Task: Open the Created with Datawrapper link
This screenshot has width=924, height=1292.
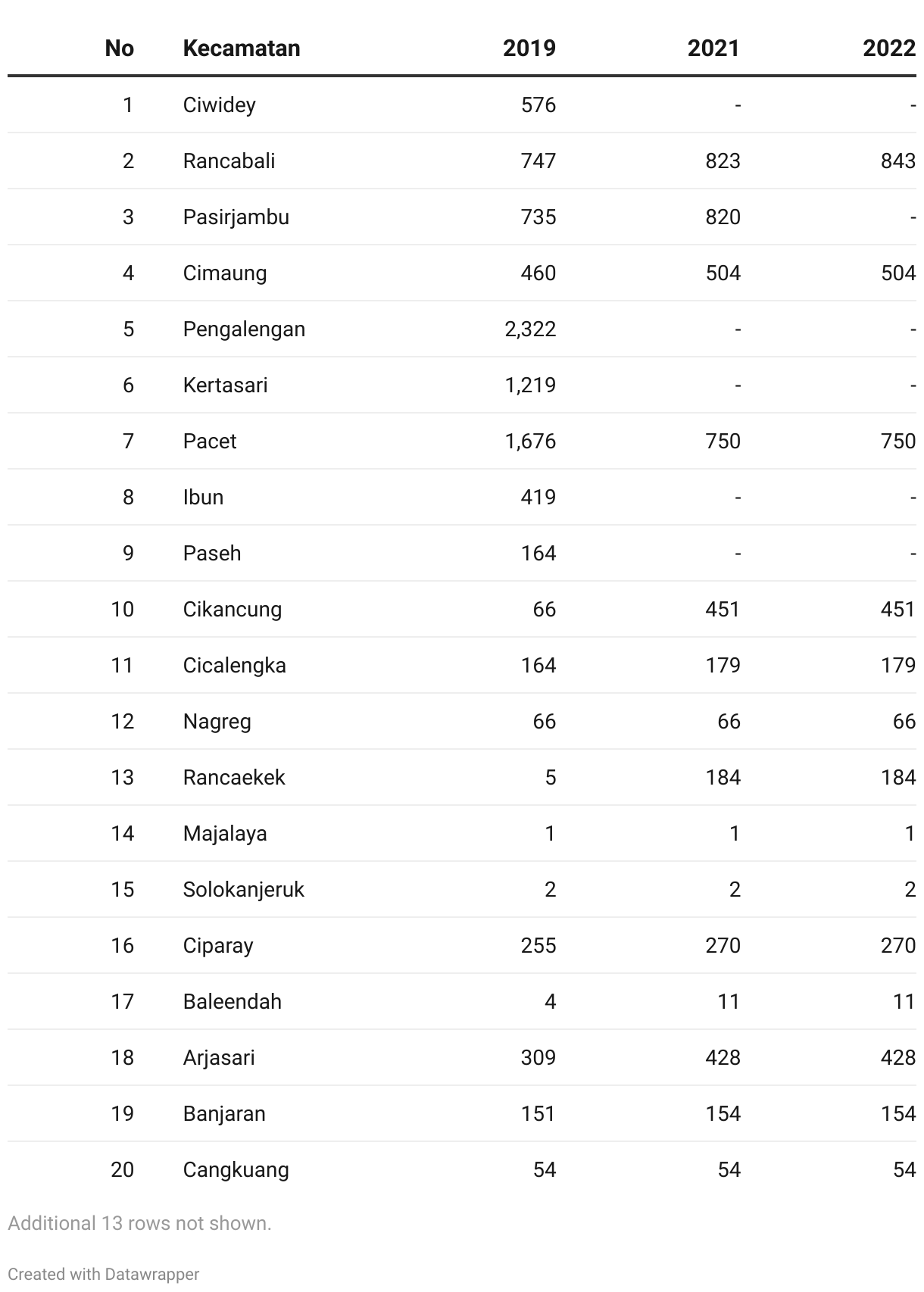Action: [104, 1274]
